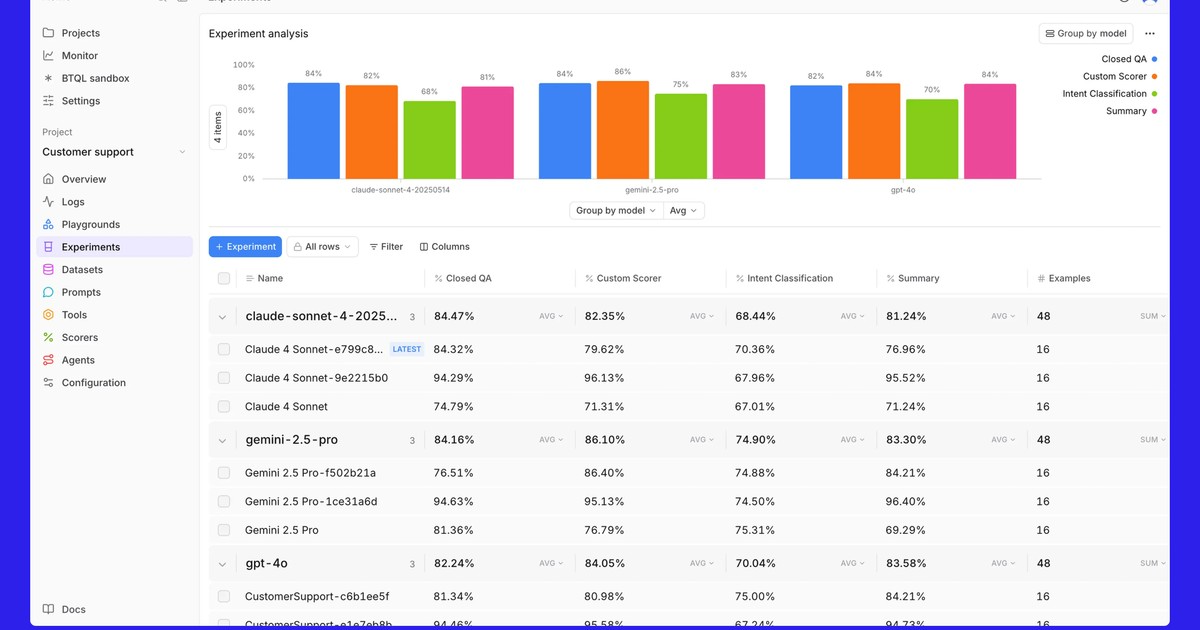1200x630 pixels.
Task: Open SUM dropdown in gemini-2.5-pro Examples cell
Action: pos(1152,440)
